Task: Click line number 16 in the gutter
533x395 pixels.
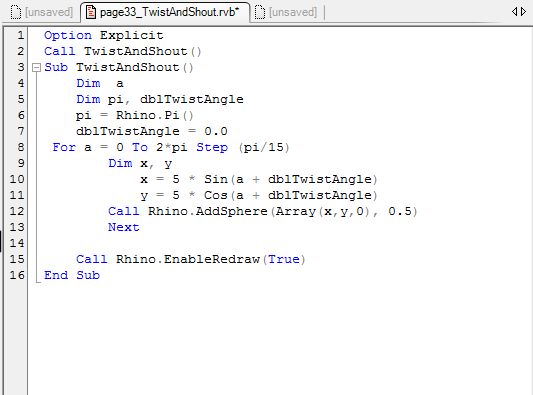Action: click(x=17, y=275)
